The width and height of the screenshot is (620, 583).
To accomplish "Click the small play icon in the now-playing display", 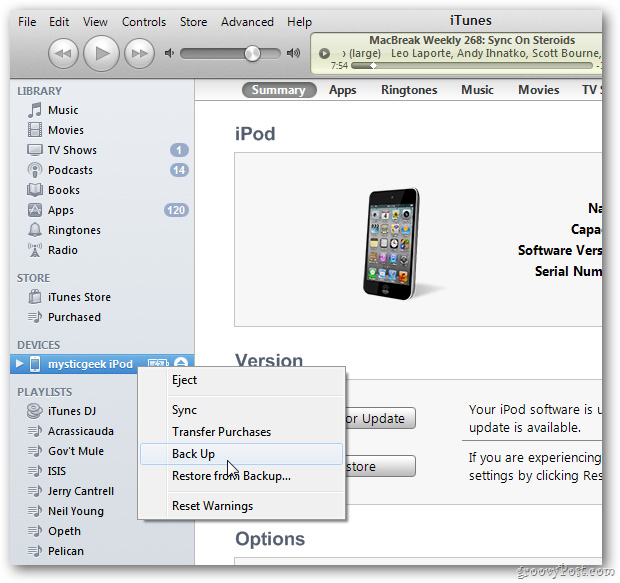I will [324, 53].
